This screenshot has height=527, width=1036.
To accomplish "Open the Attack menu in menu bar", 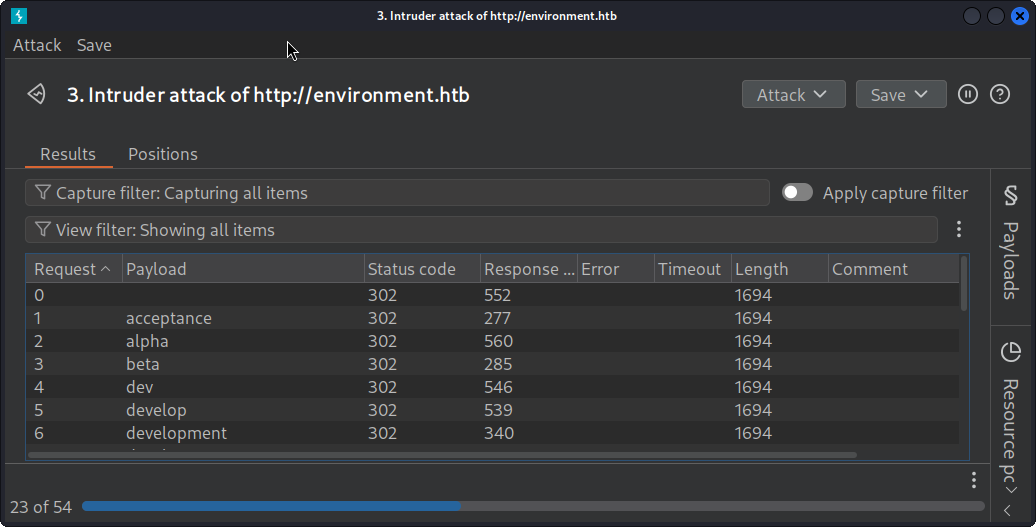I will pyautogui.click(x=37, y=45).
